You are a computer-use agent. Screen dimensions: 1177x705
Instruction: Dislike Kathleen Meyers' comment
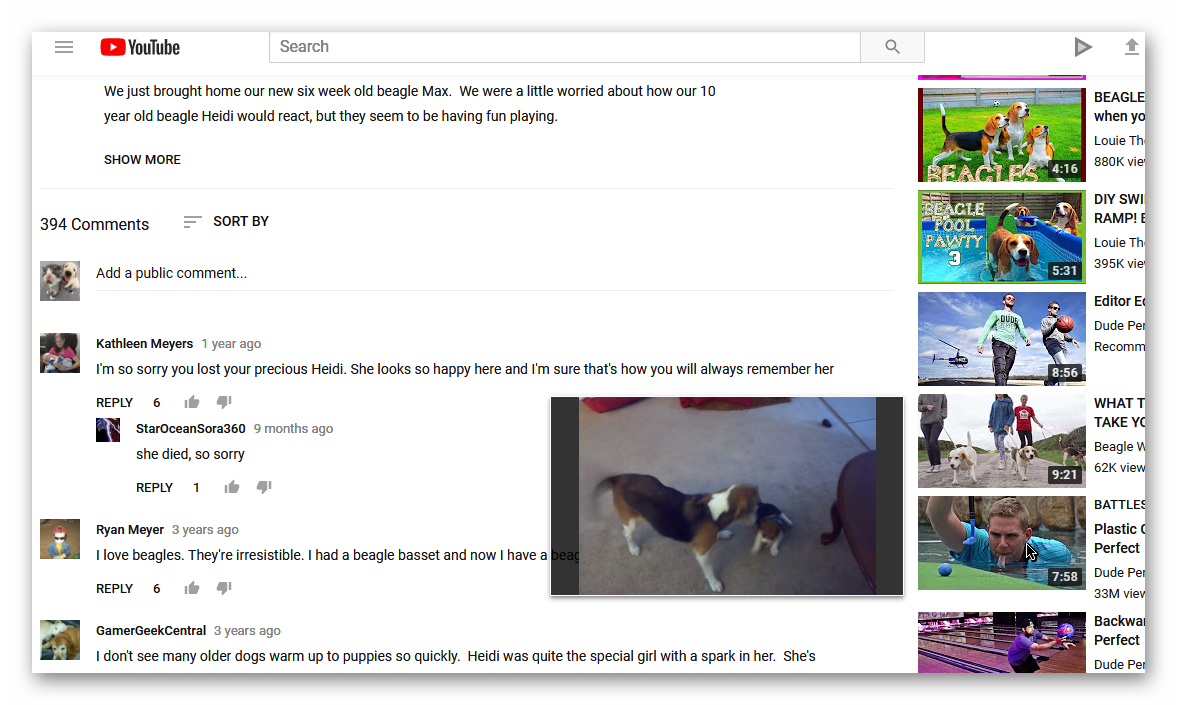(x=224, y=402)
